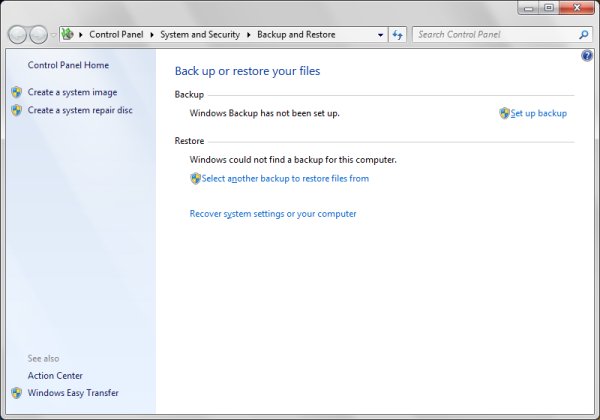Expand the arrow before Control Panel breadcrumb
This screenshot has width=600, height=420.
[x=81, y=35]
